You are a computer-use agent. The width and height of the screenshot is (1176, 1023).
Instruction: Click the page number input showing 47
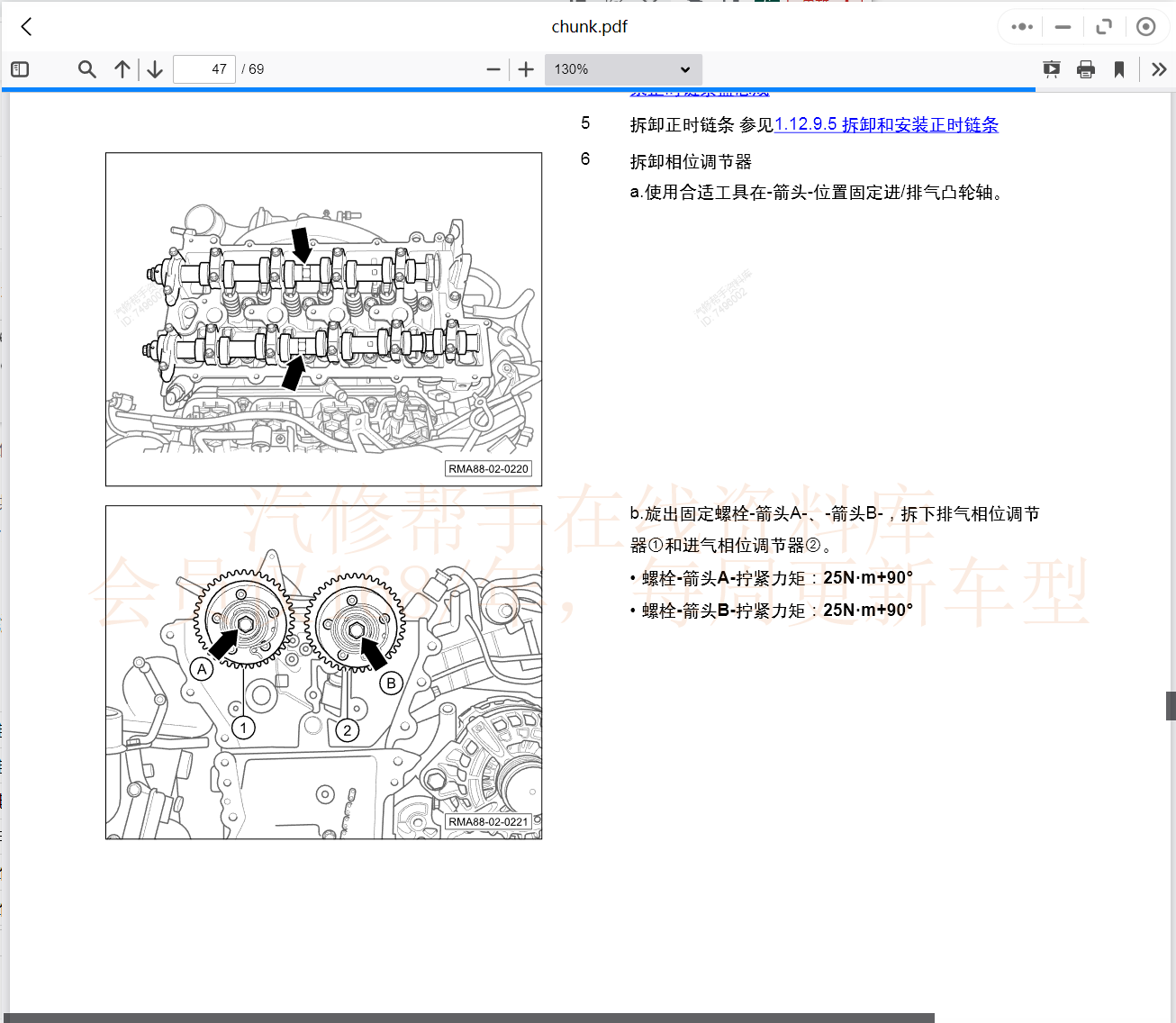(204, 68)
